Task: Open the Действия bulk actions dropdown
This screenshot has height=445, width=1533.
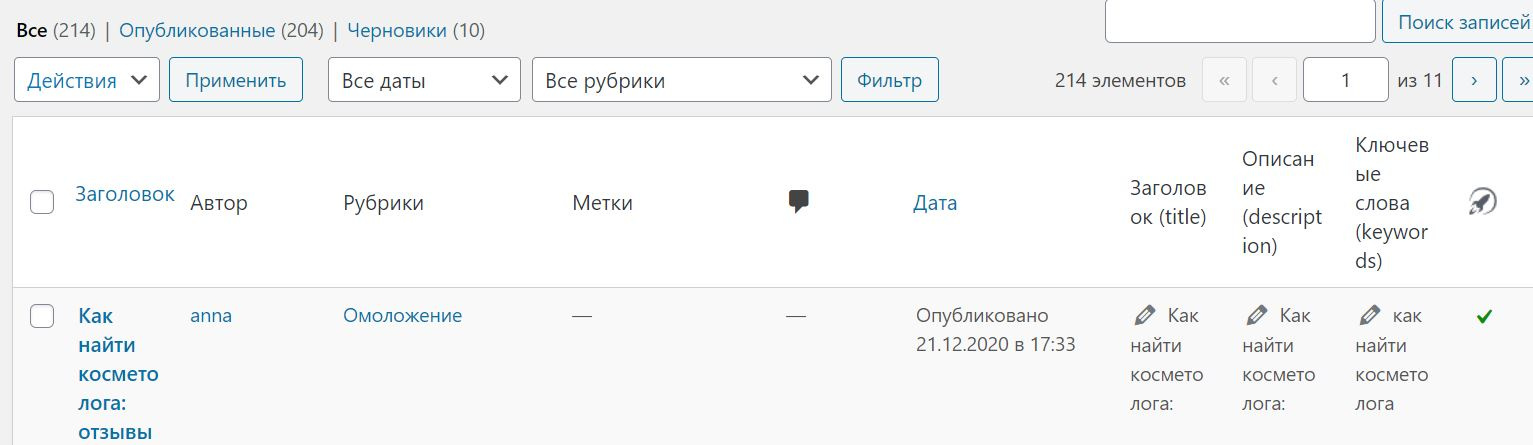Action: 87,80
